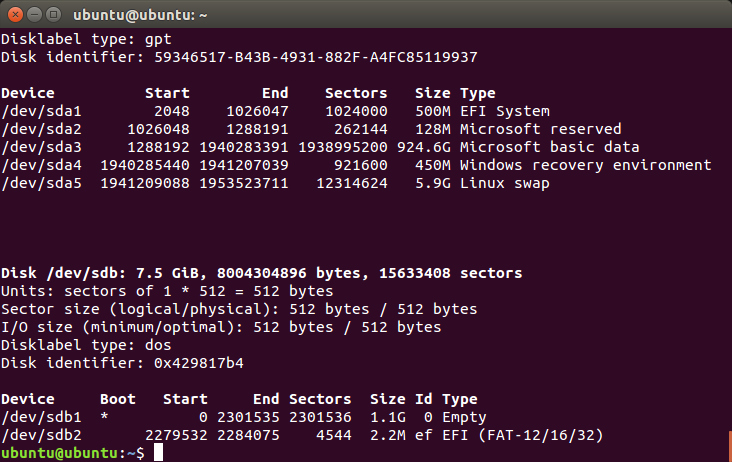Click the 'Windows recovery environment' type text

click(x=585, y=165)
